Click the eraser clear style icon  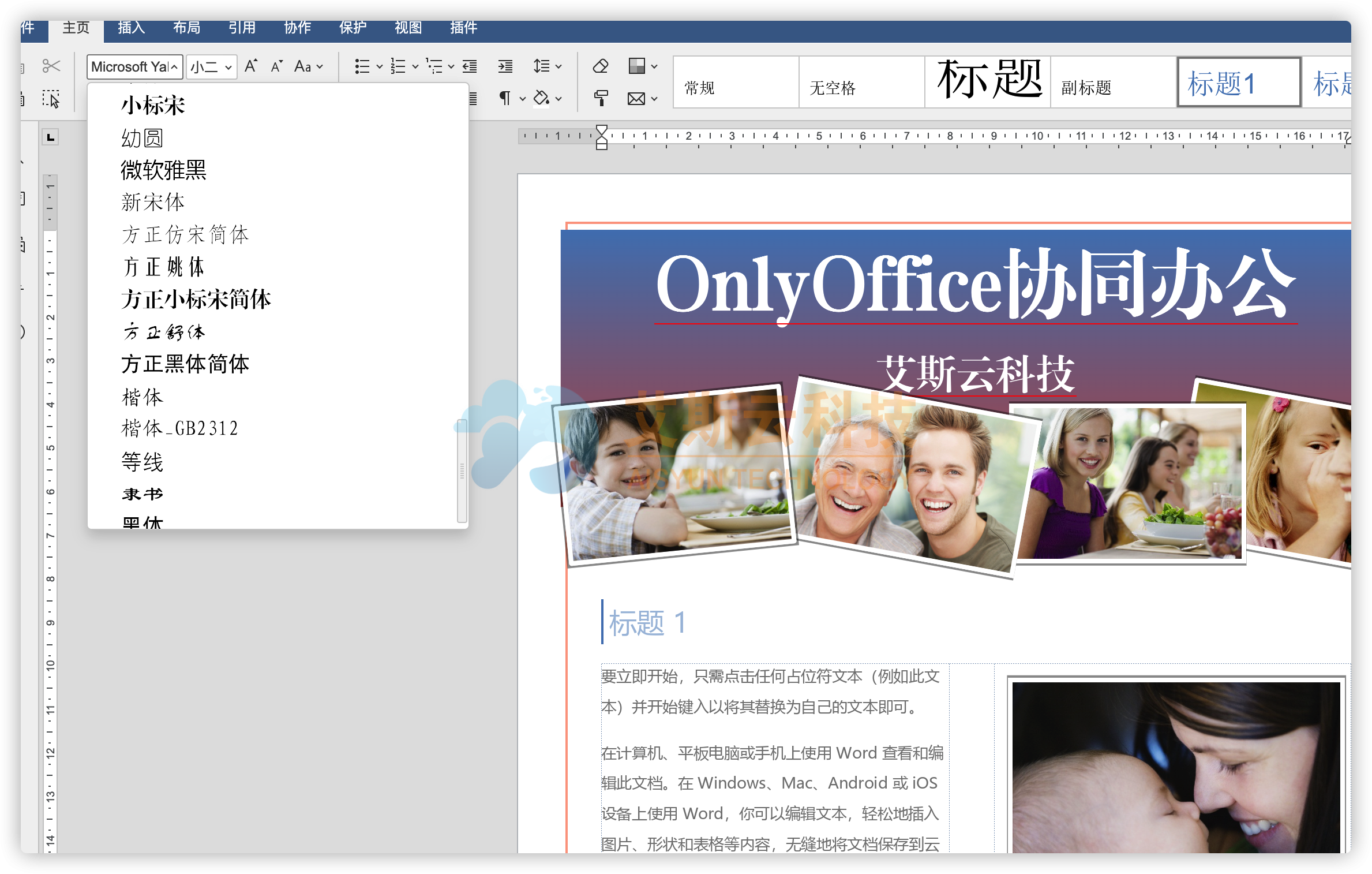point(601,66)
